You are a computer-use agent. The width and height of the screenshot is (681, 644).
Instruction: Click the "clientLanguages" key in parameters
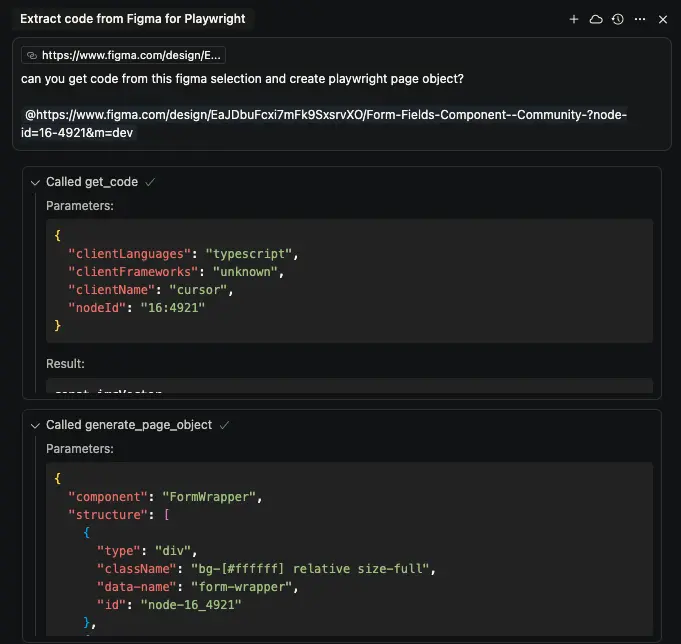tap(129, 254)
